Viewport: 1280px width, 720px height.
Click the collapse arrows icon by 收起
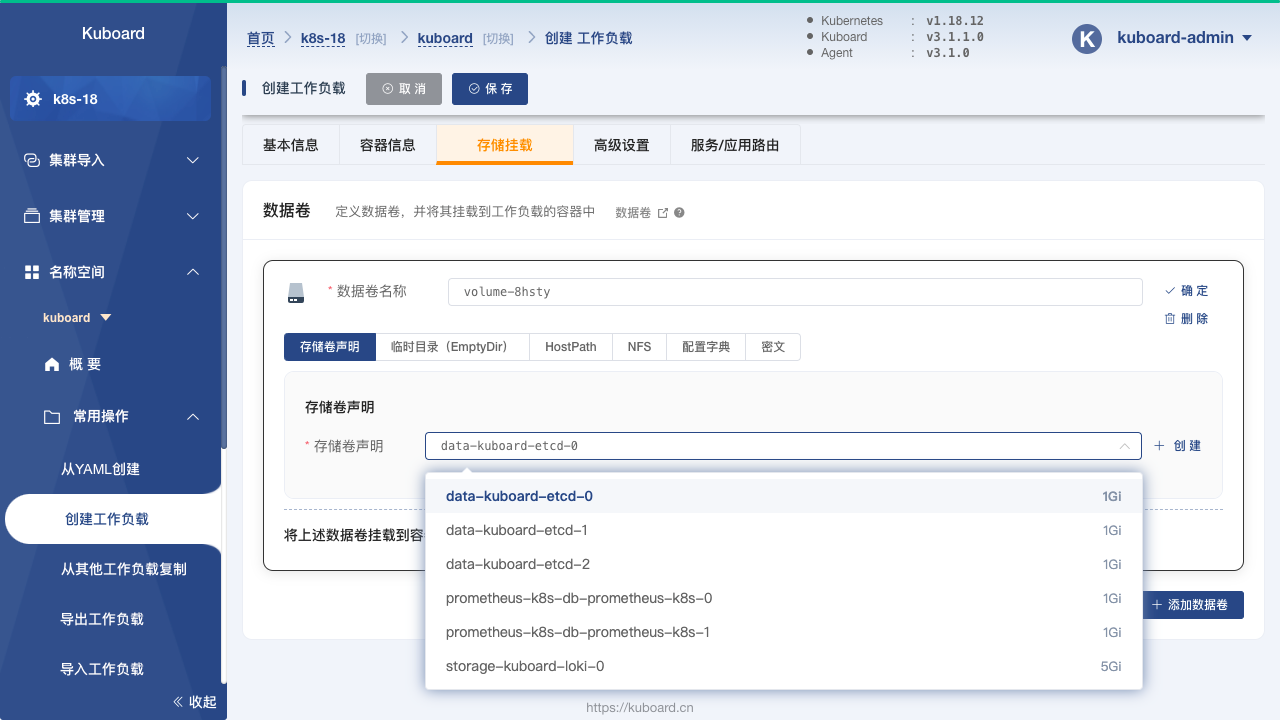pos(179,702)
